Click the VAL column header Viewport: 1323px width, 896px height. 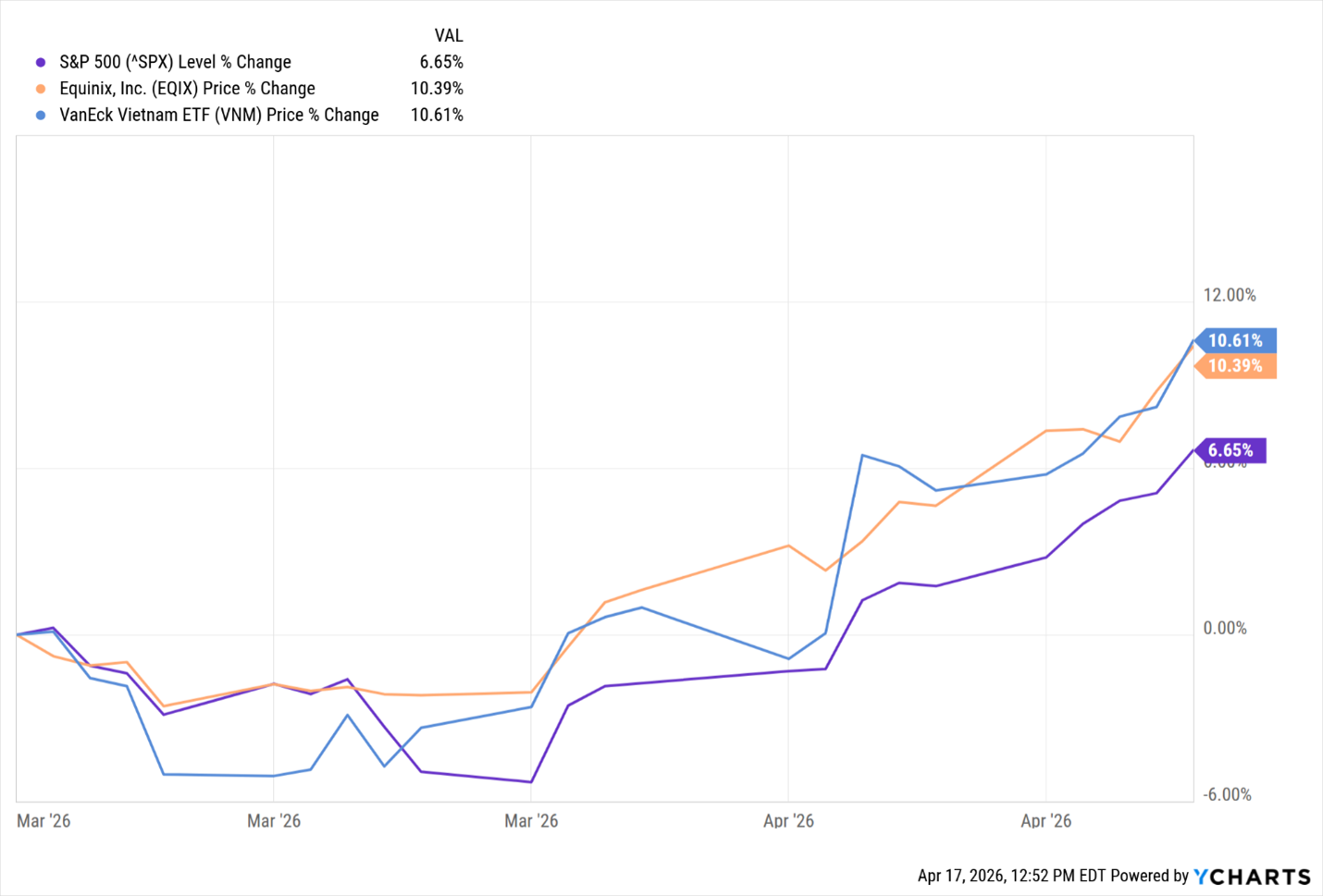(449, 36)
